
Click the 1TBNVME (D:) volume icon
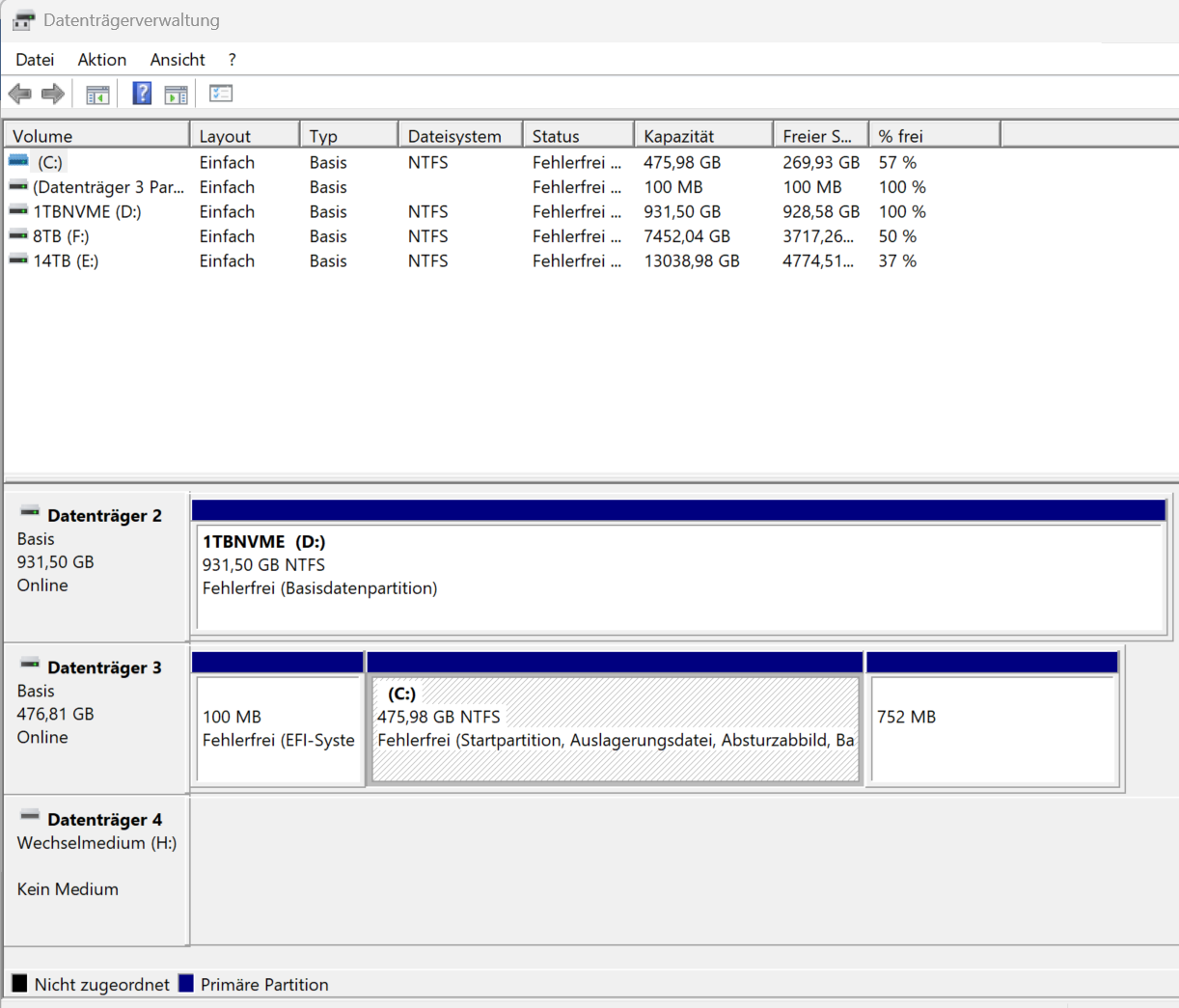[18, 210]
